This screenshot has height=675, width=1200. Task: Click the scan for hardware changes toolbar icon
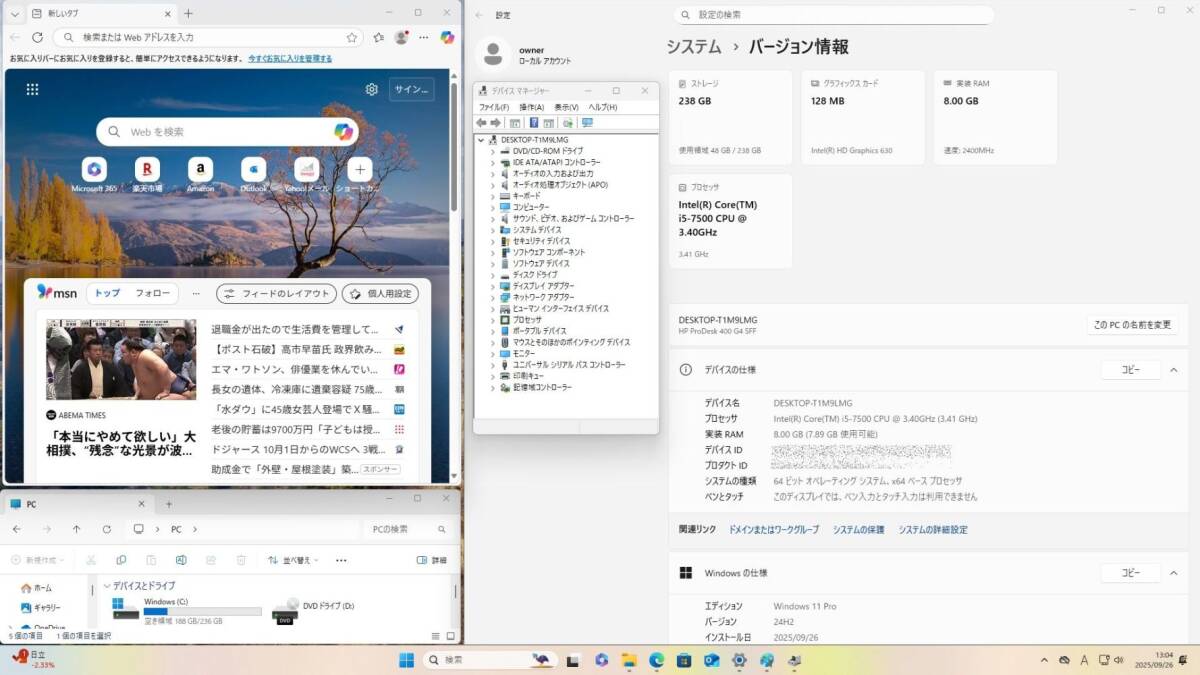[x=587, y=123]
